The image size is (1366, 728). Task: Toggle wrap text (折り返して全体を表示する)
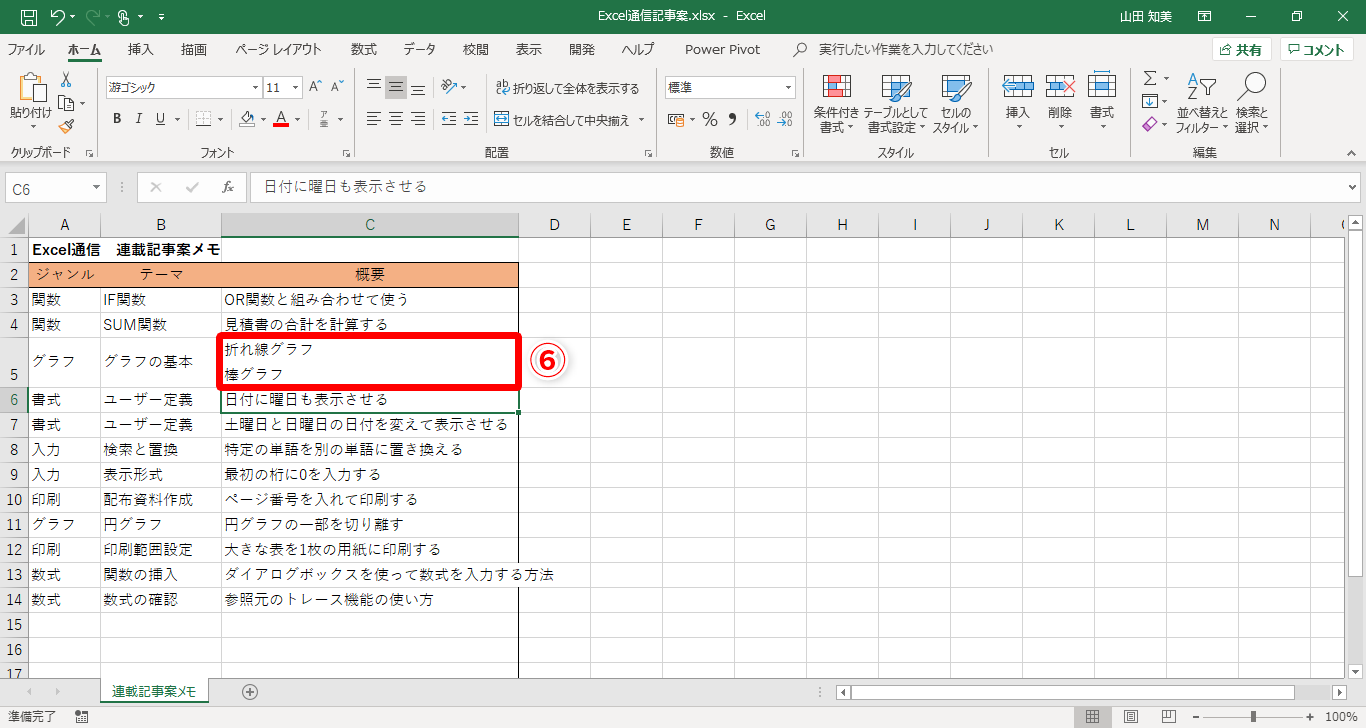coord(567,88)
